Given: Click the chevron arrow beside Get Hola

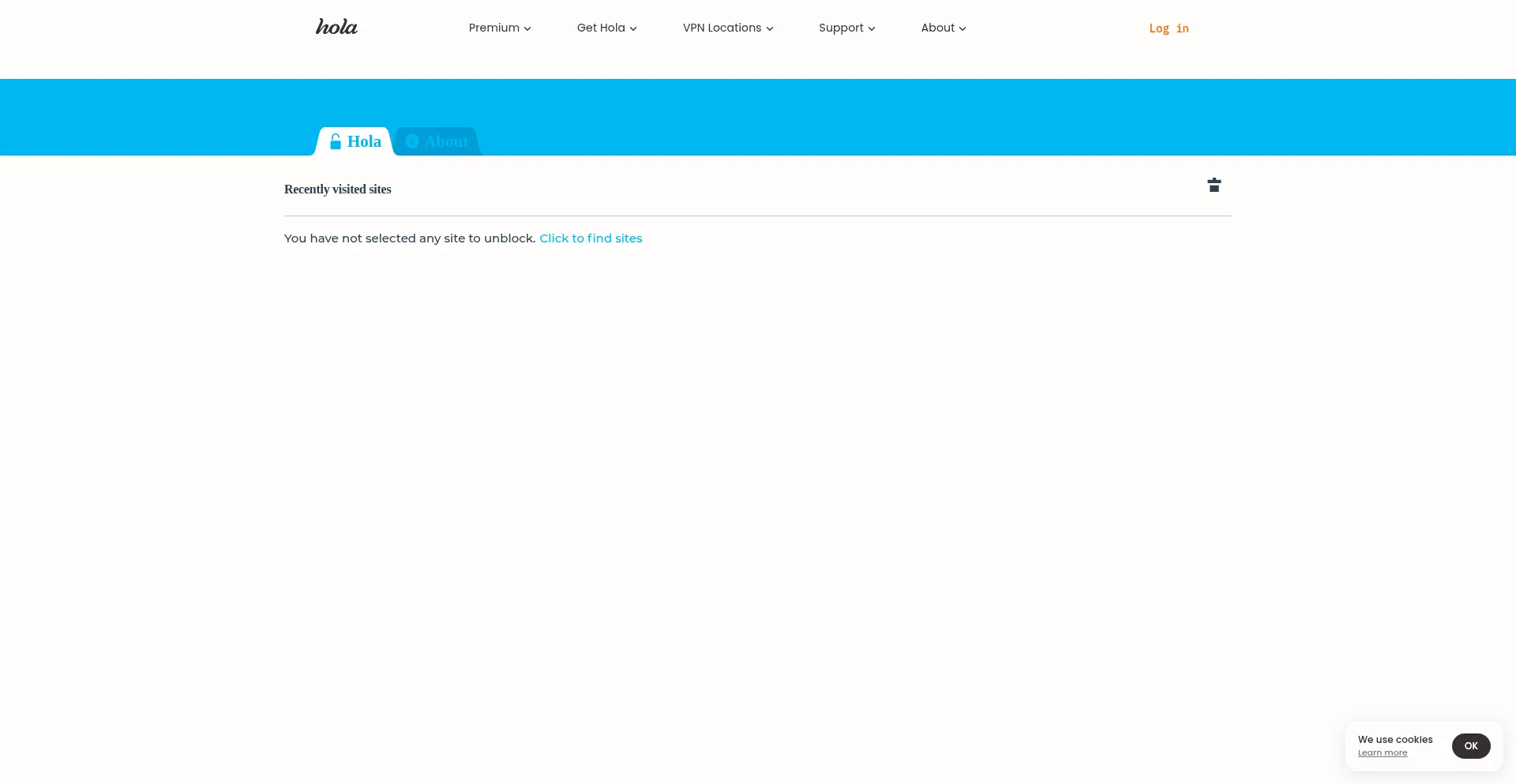Looking at the screenshot, I should pos(633,28).
